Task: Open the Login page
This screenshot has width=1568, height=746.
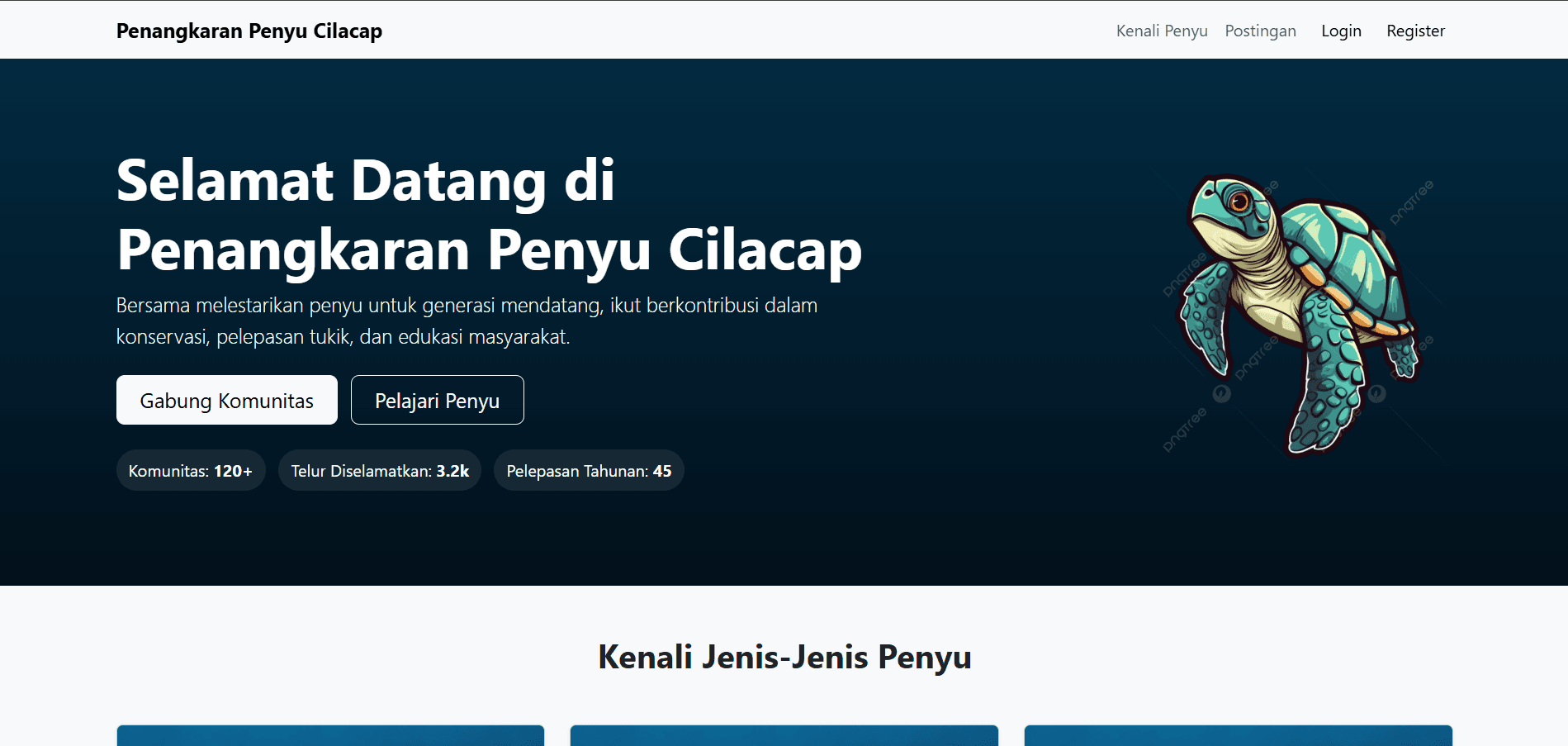Action: [x=1341, y=31]
